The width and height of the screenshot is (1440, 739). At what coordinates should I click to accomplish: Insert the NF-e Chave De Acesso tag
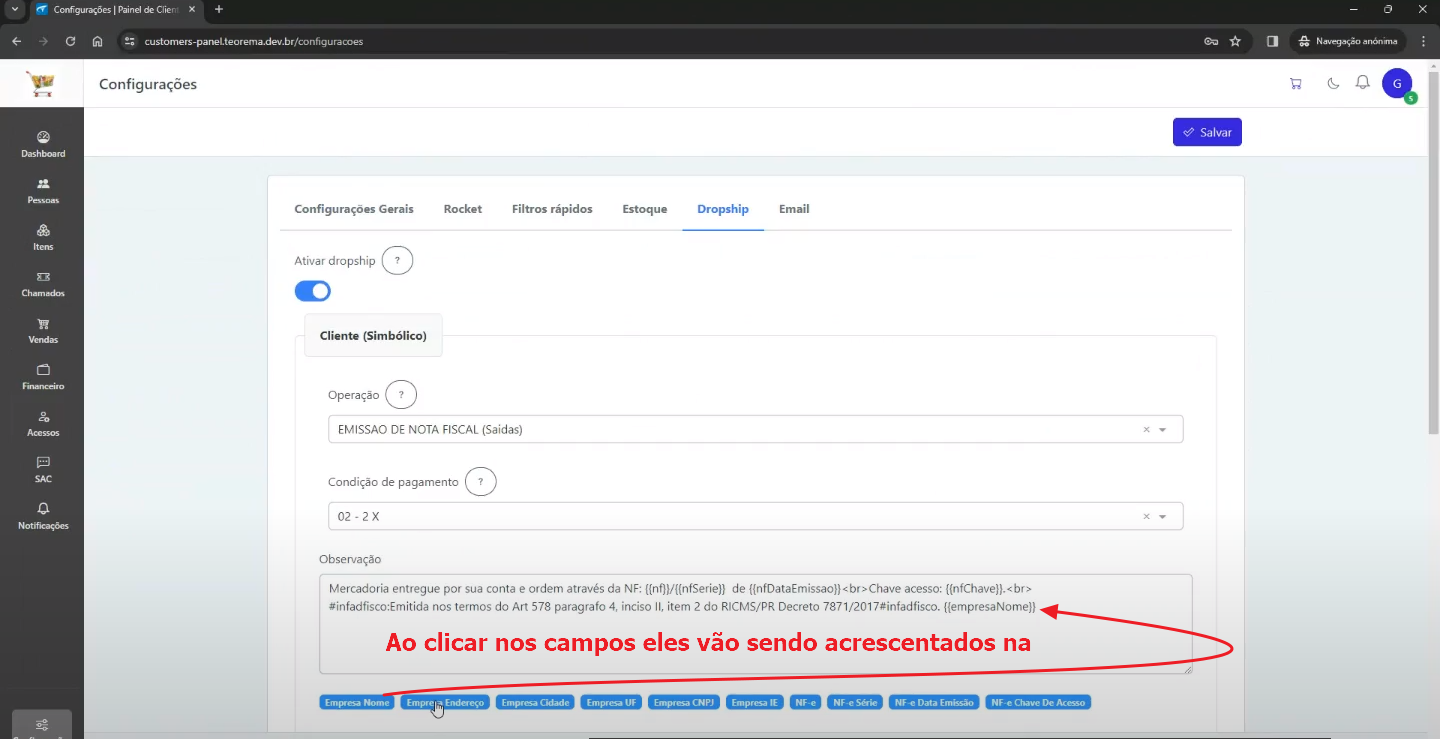(1038, 703)
